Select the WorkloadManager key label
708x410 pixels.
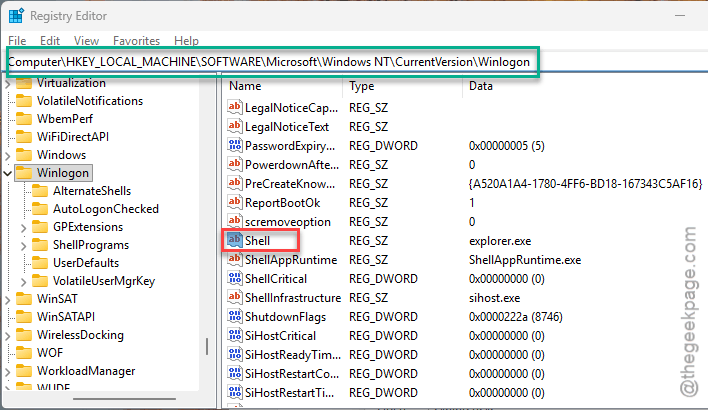(x=86, y=371)
